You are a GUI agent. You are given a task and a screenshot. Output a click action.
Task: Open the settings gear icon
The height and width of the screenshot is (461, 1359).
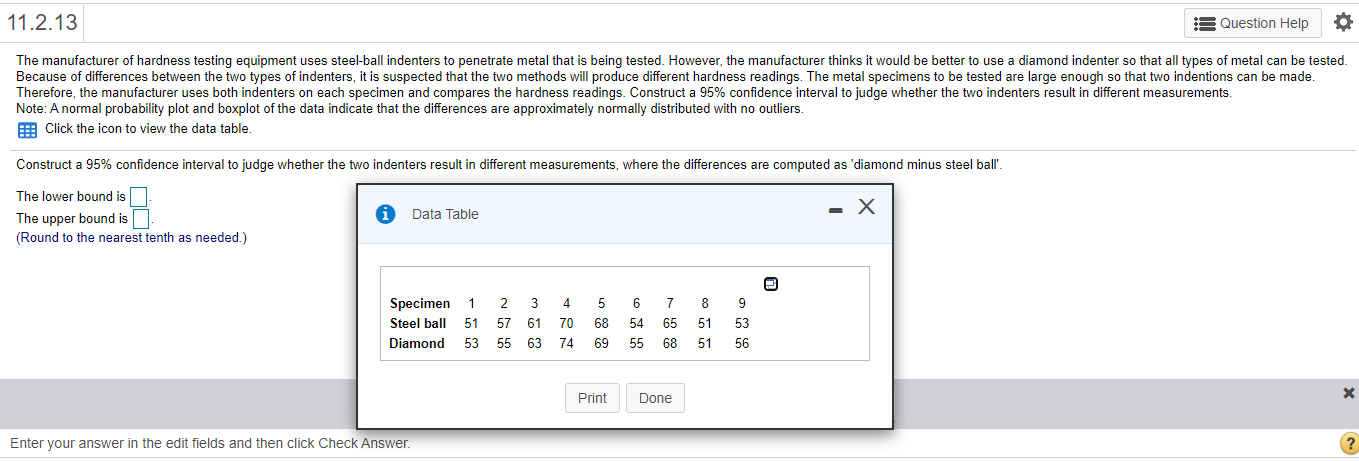(1342, 22)
